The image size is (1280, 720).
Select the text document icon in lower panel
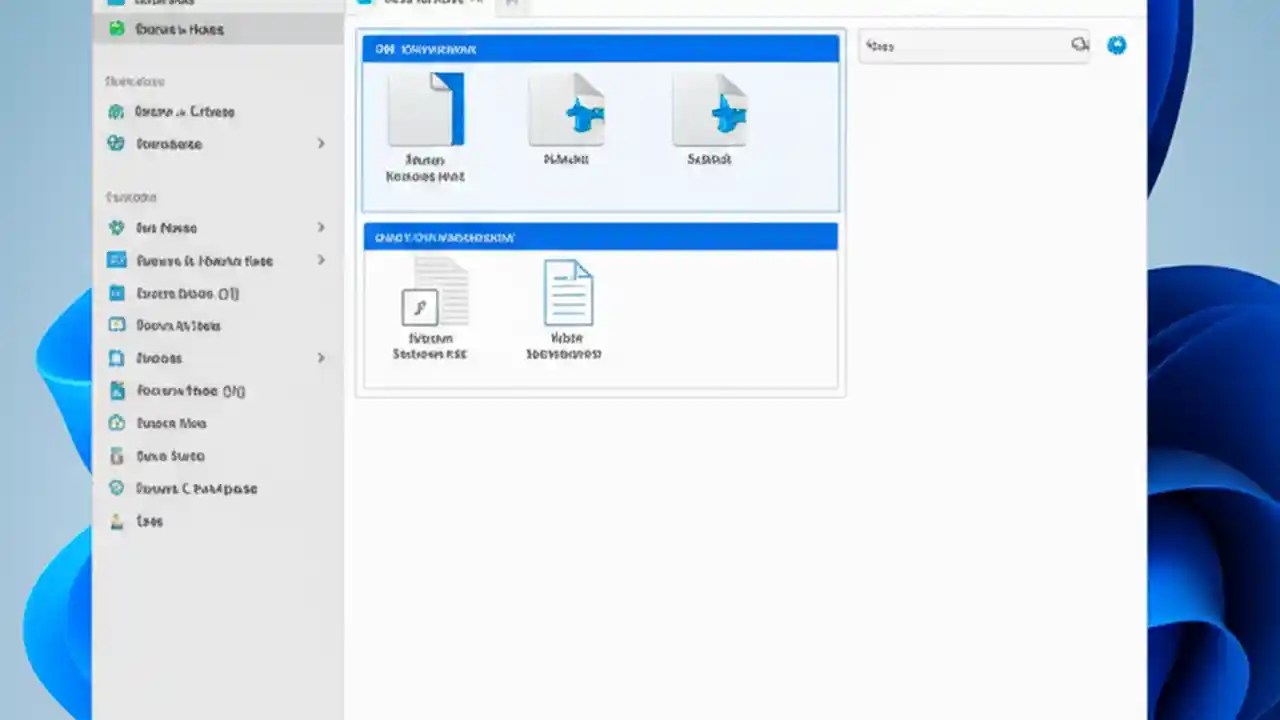tap(568, 292)
